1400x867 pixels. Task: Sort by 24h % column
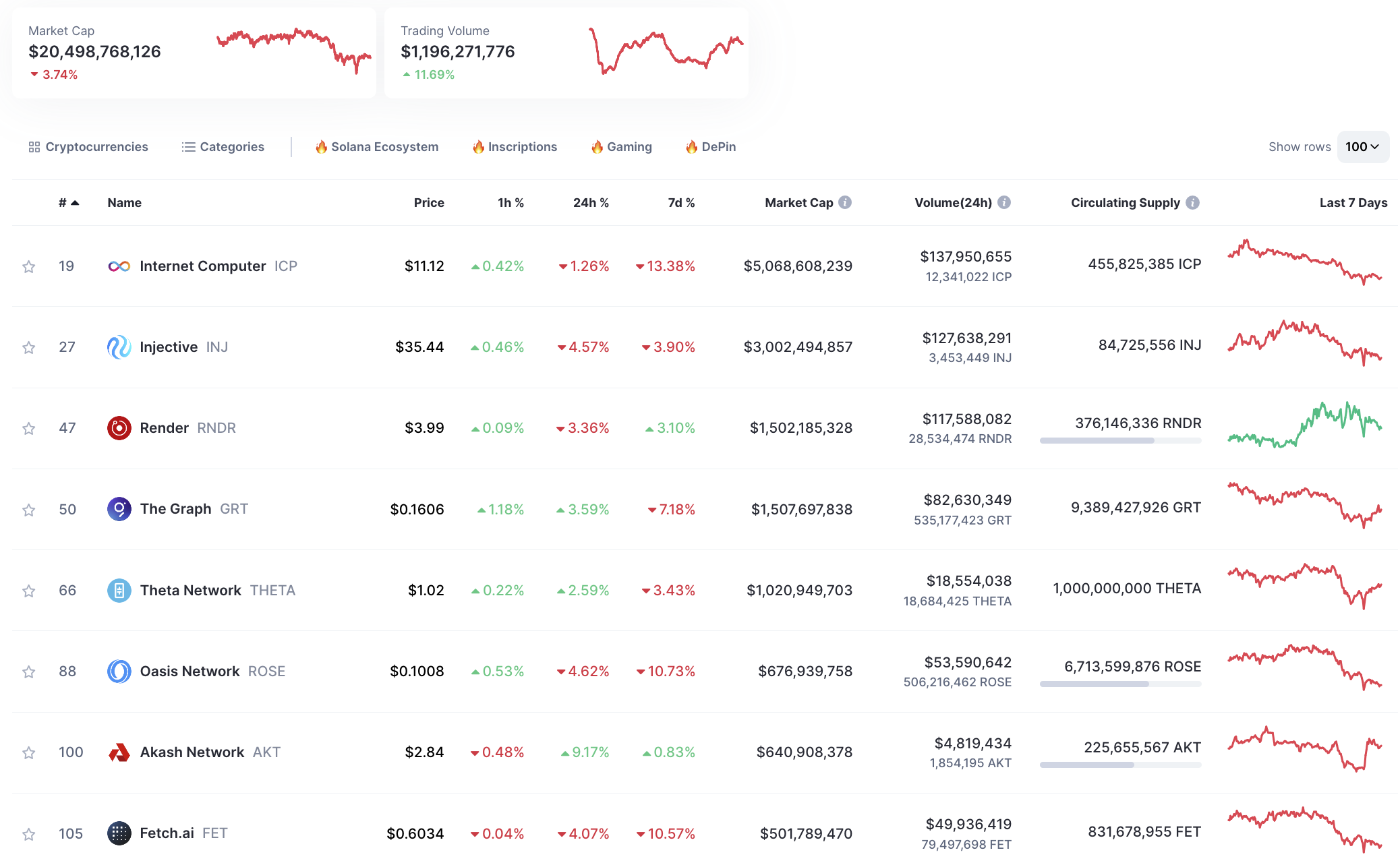(x=591, y=203)
